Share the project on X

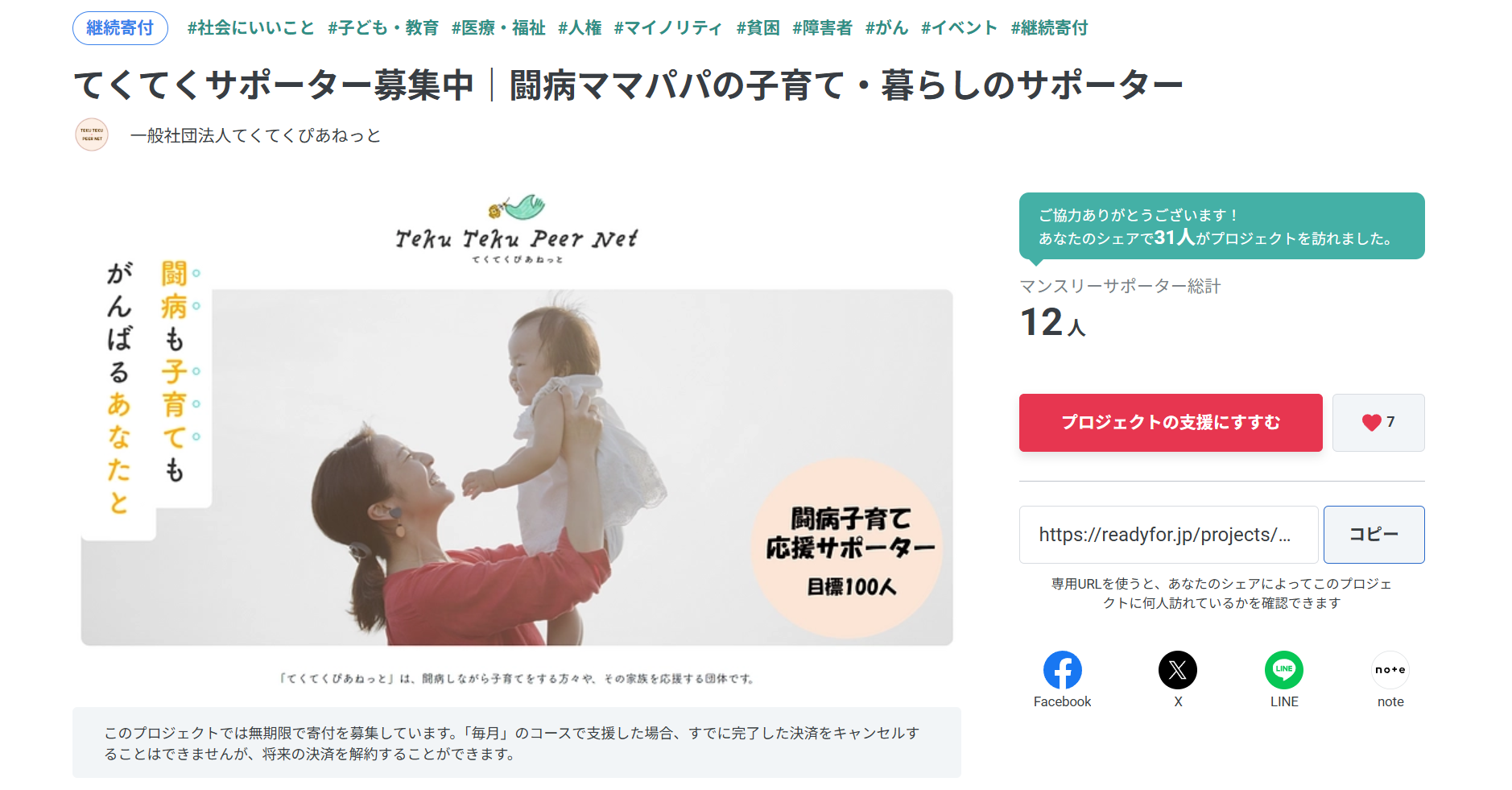click(1178, 670)
